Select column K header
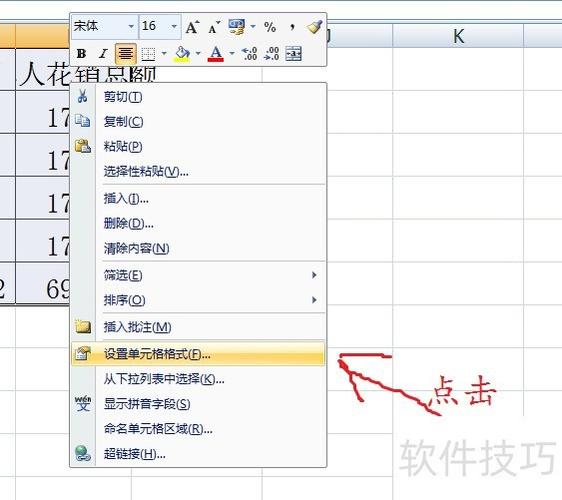 click(x=458, y=36)
